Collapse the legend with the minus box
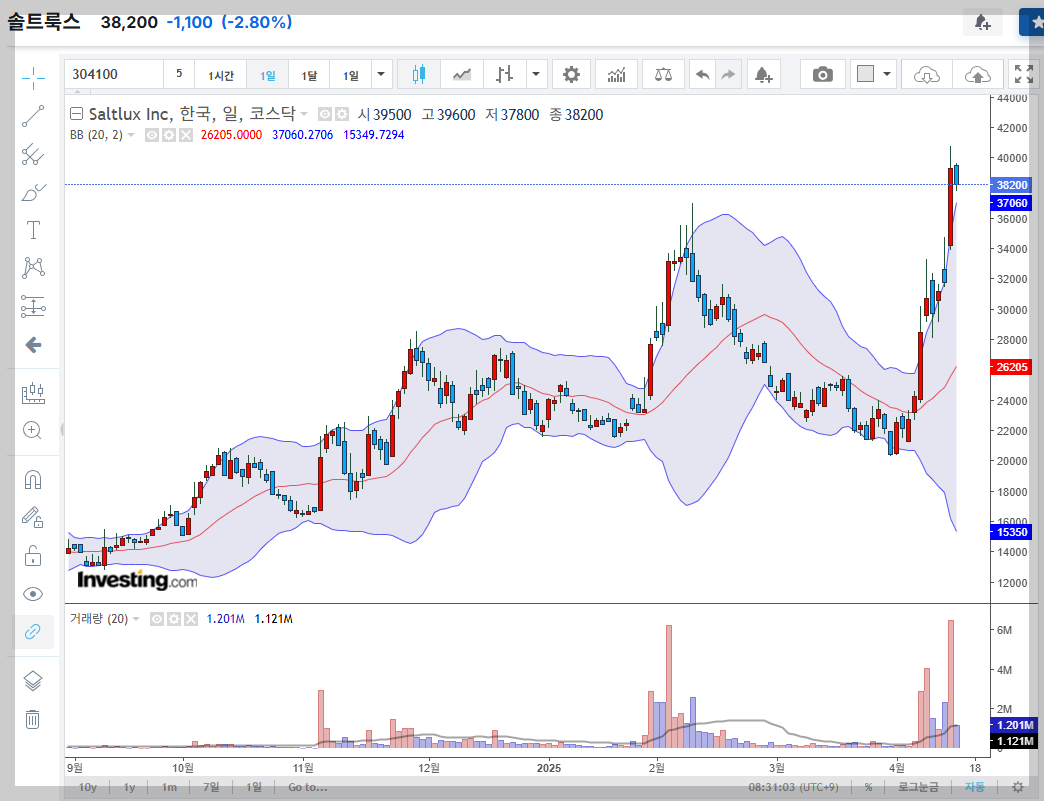This screenshot has width=1044, height=801. point(77,114)
